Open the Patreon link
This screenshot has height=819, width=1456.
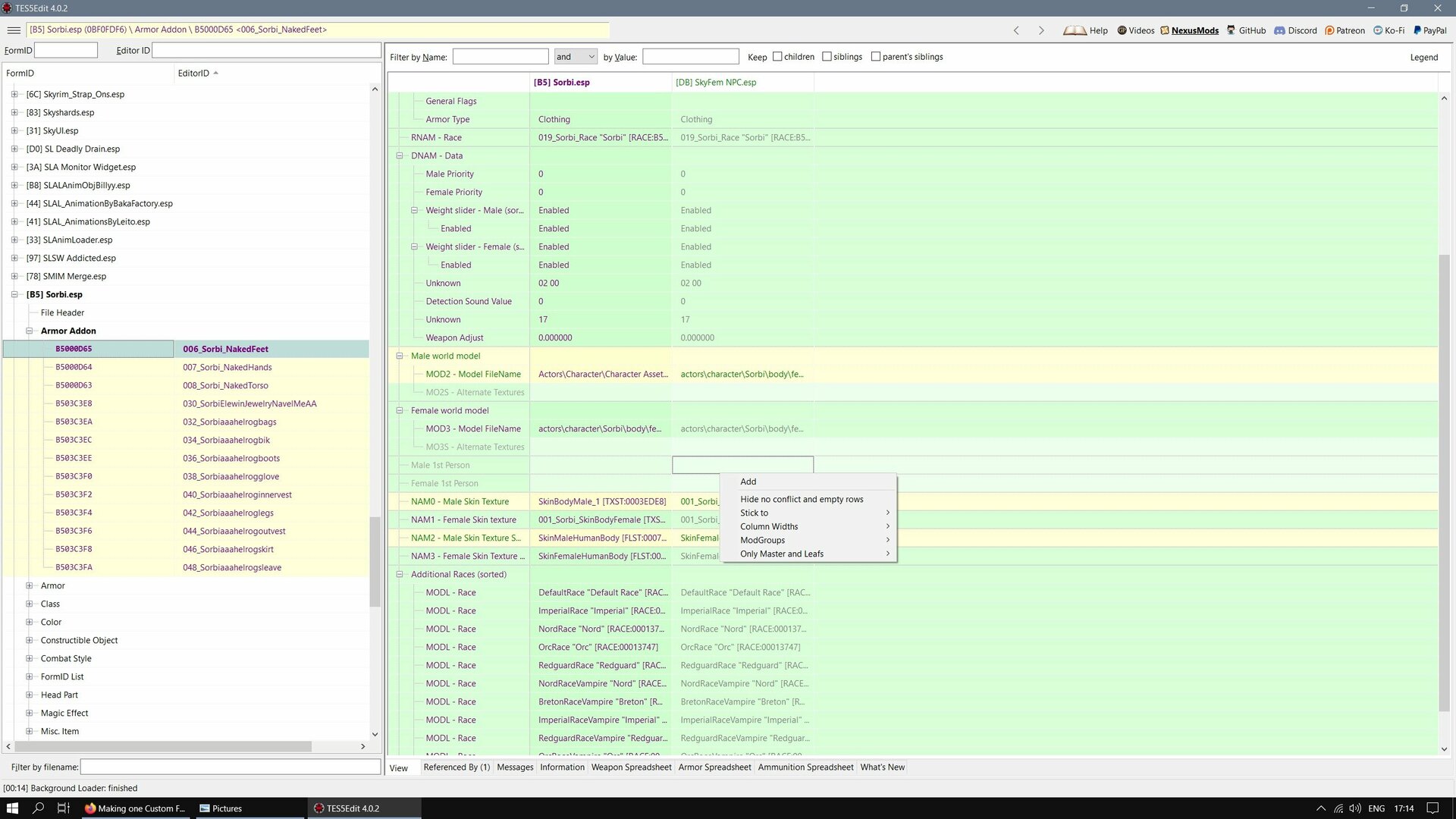[x=1345, y=30]
